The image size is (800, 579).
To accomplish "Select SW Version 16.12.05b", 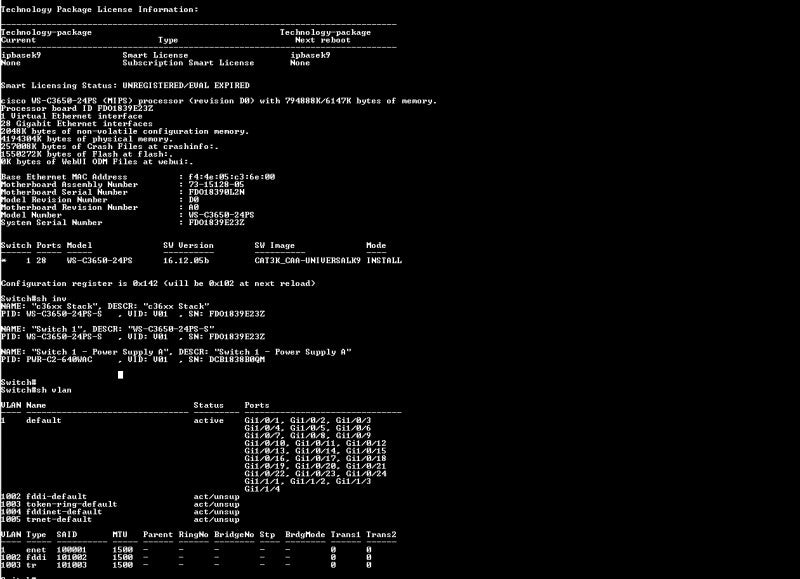I will (x=186, y=260).
